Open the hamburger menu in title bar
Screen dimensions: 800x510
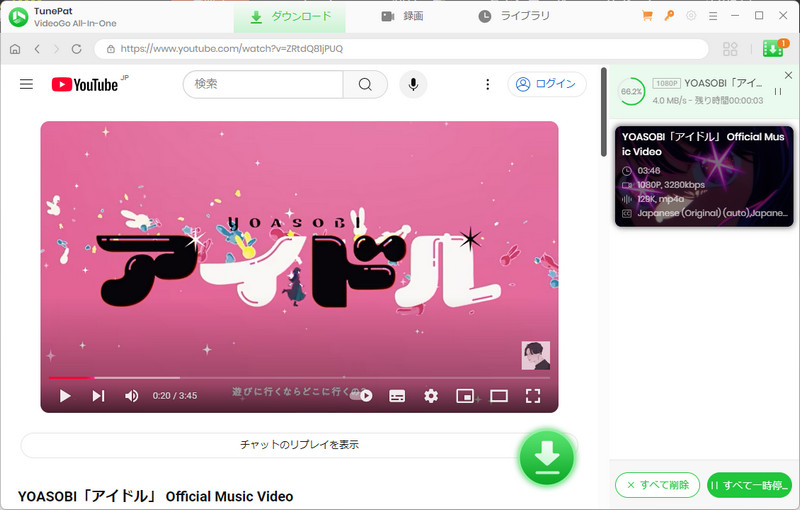pos(713,16)
